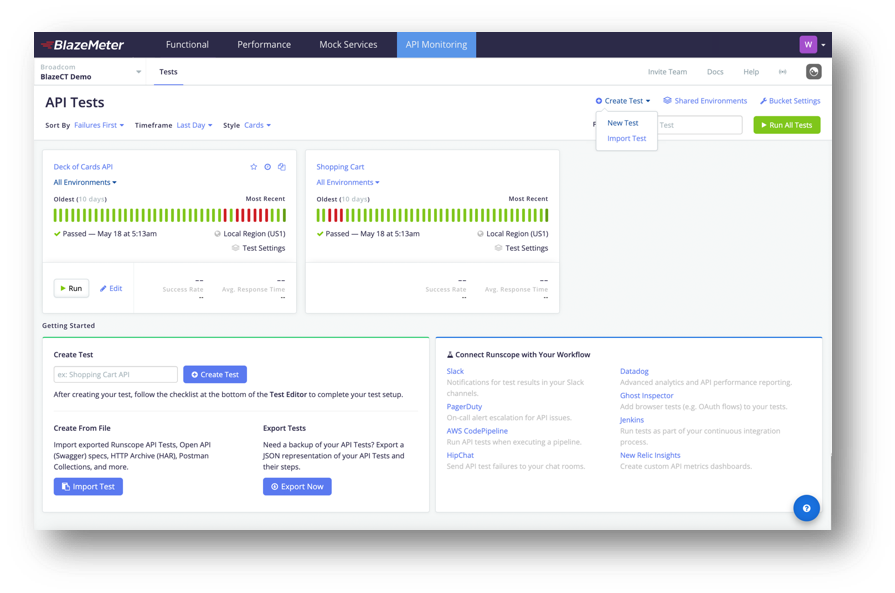
Task: Click Passed status on Deck of Cards card
Action: point(105,233)
